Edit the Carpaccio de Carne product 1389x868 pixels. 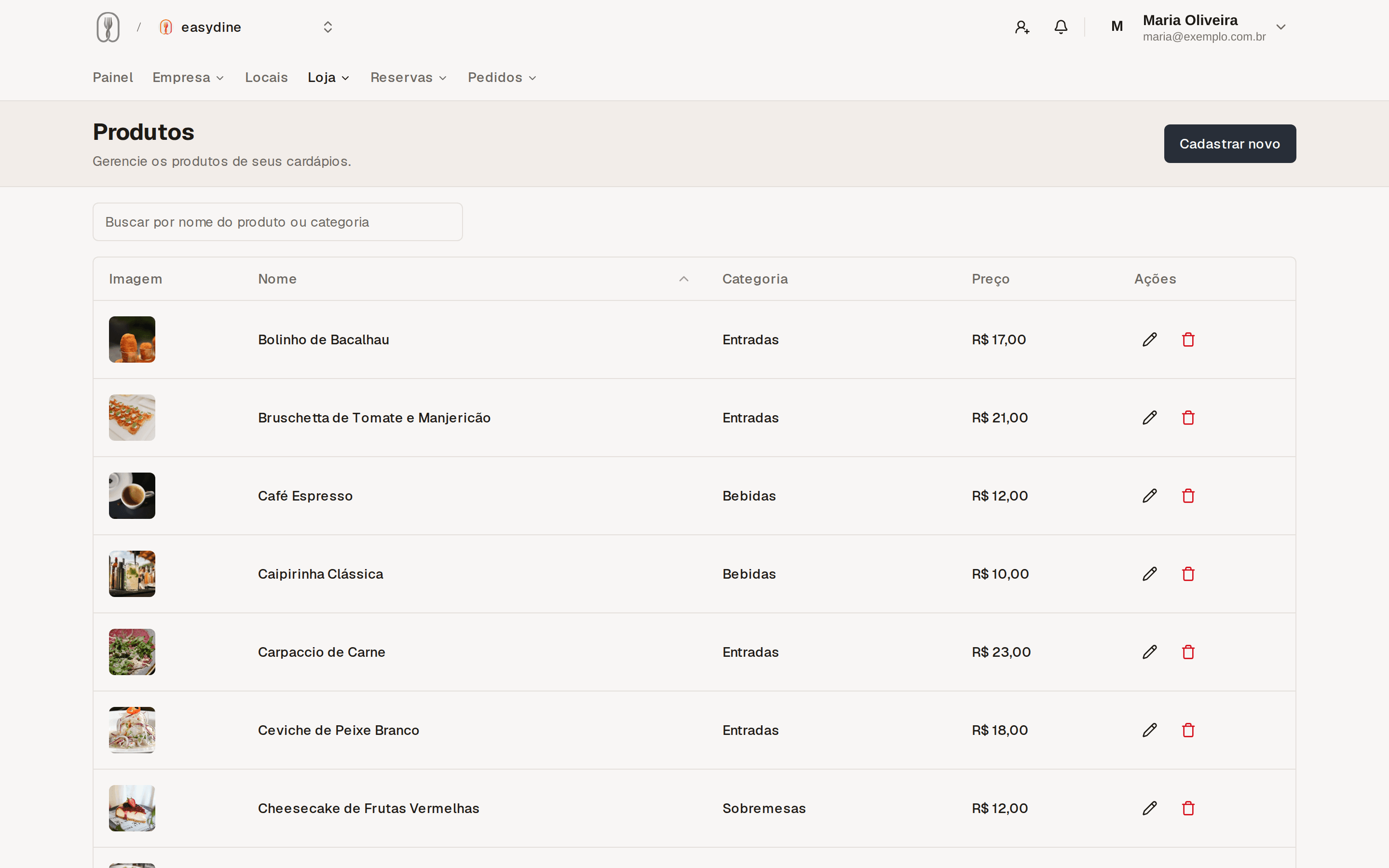pyautogui.click(x=1150, y=651)
